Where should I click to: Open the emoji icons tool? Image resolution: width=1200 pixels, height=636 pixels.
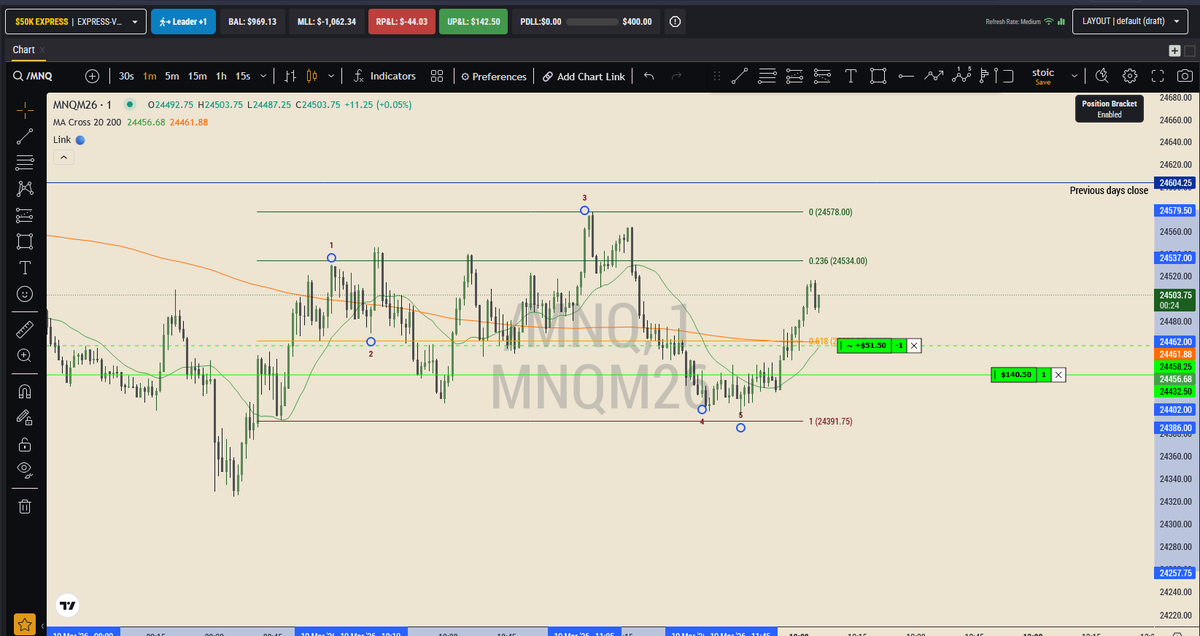(x=25, y=293)
